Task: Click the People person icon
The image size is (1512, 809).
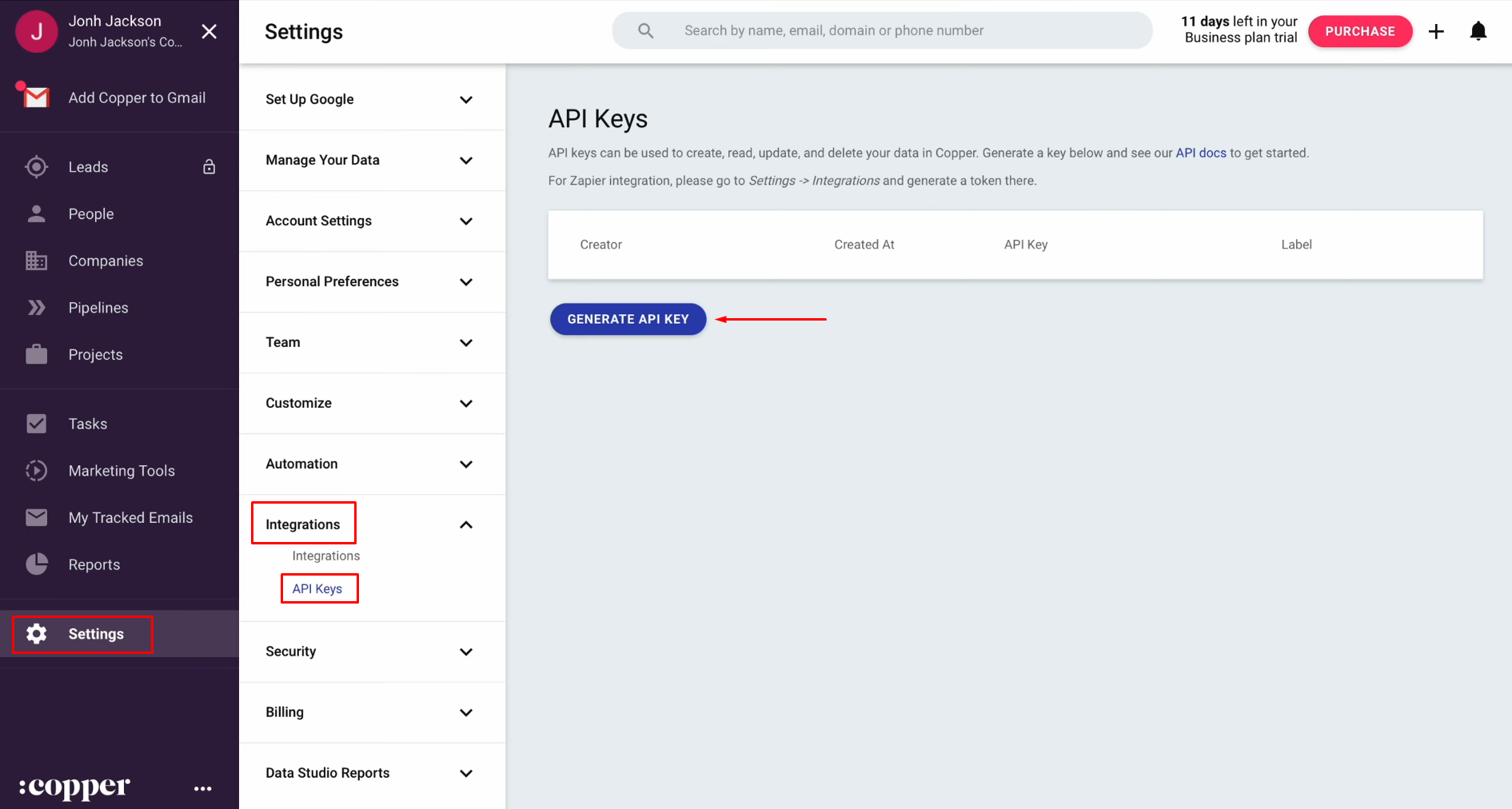Action: click(36, 213)
